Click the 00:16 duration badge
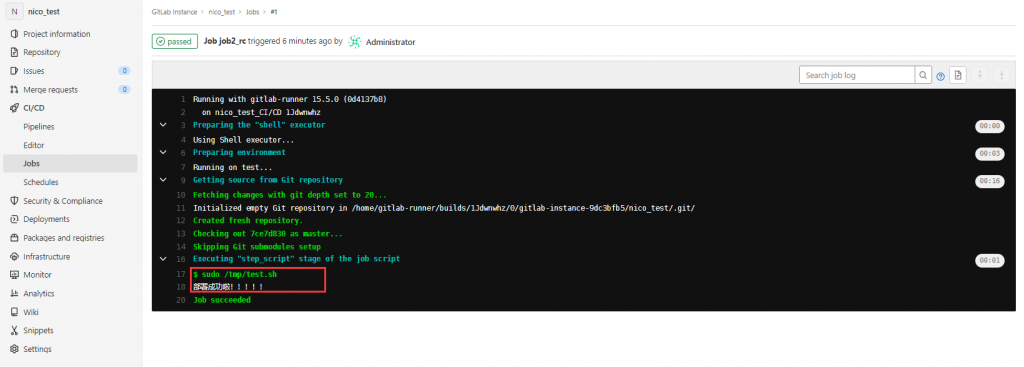The width and height of the screenshot is (1024, 367). click(x=989, y=182)
